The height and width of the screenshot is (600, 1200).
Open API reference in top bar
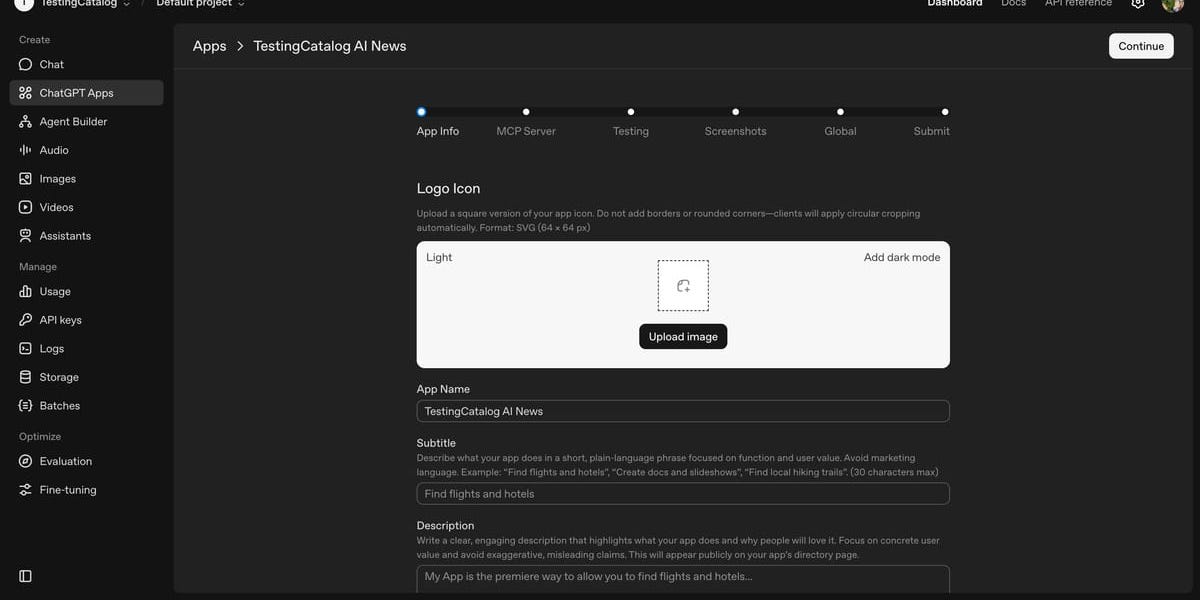(1078, 3)
